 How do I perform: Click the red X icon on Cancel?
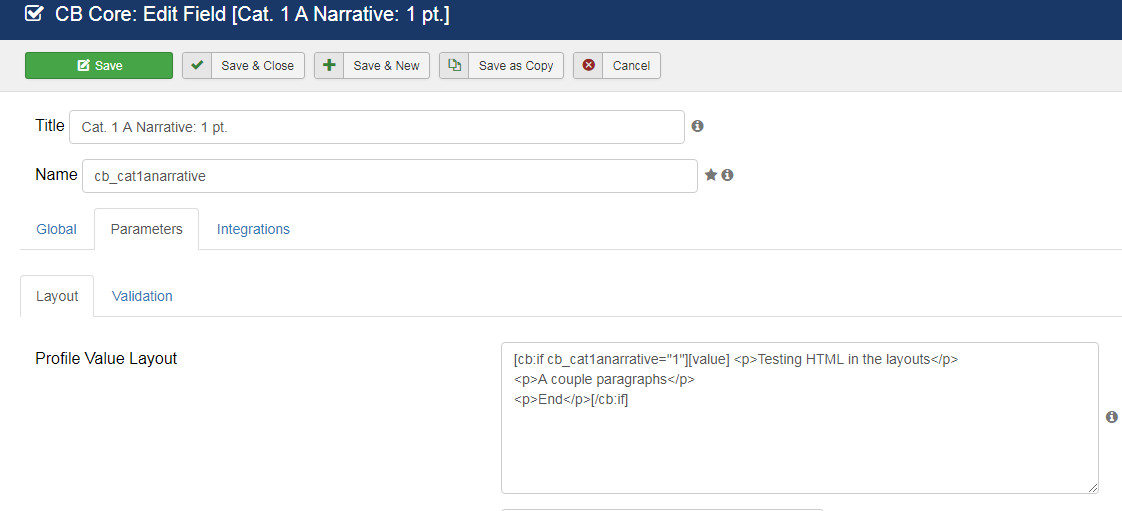point(588,65)
